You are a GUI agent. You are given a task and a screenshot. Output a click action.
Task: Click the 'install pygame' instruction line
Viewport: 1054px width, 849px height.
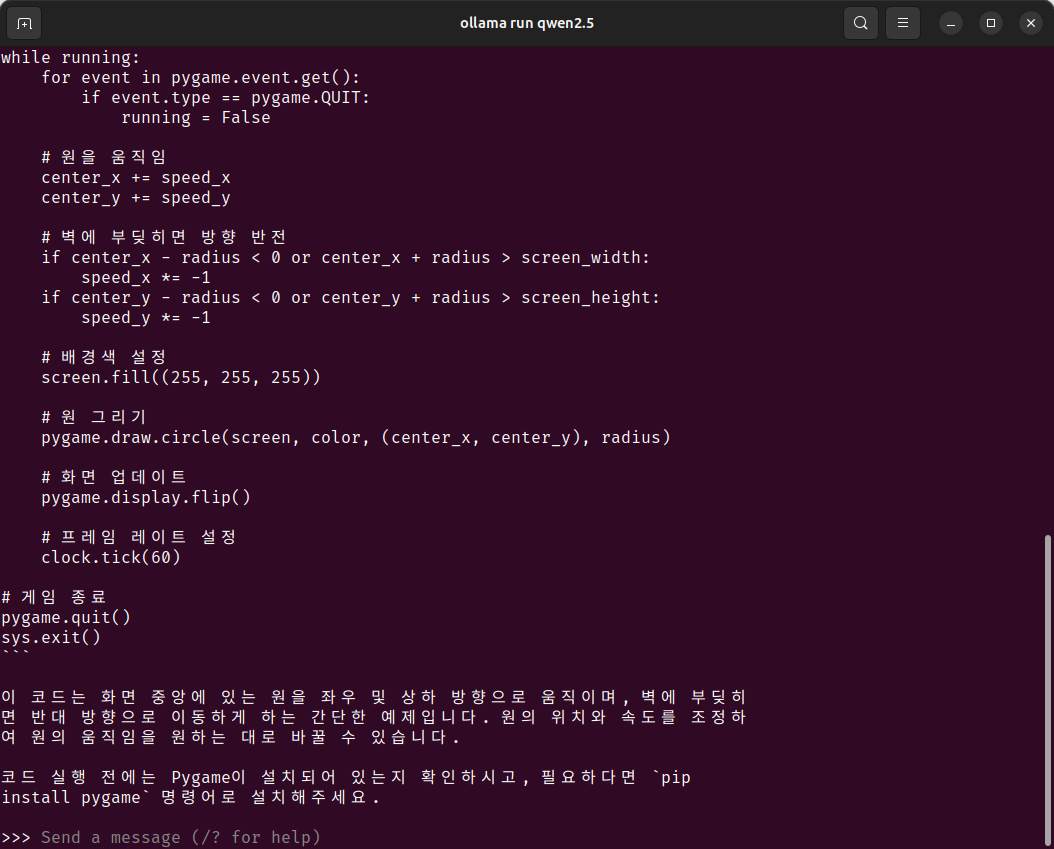coord(190,798)
